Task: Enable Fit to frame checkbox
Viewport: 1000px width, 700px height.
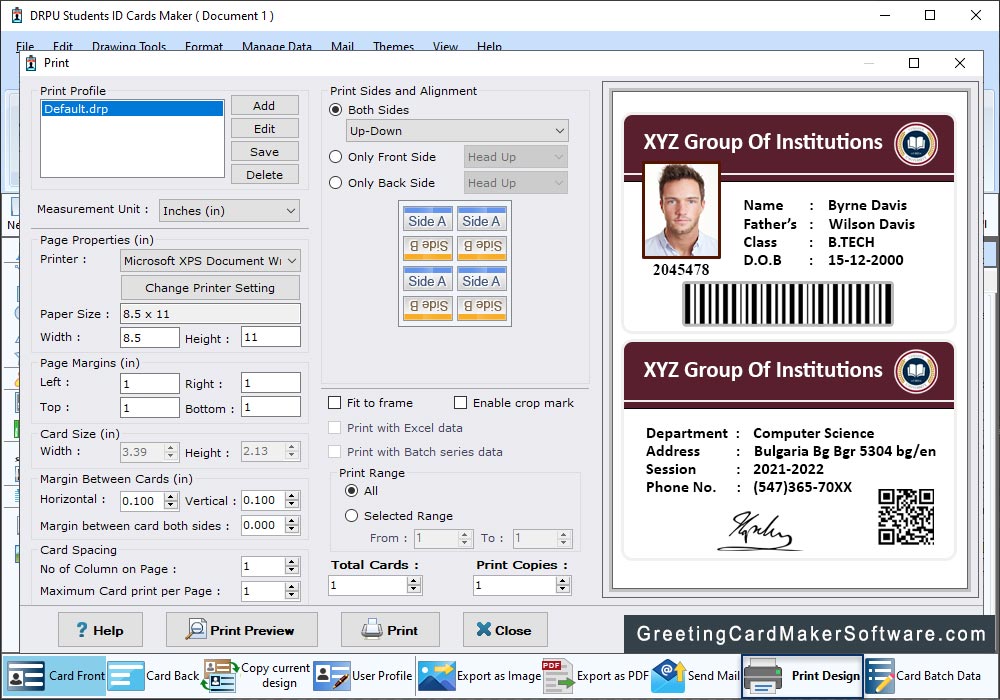Action: click(334, 403)
